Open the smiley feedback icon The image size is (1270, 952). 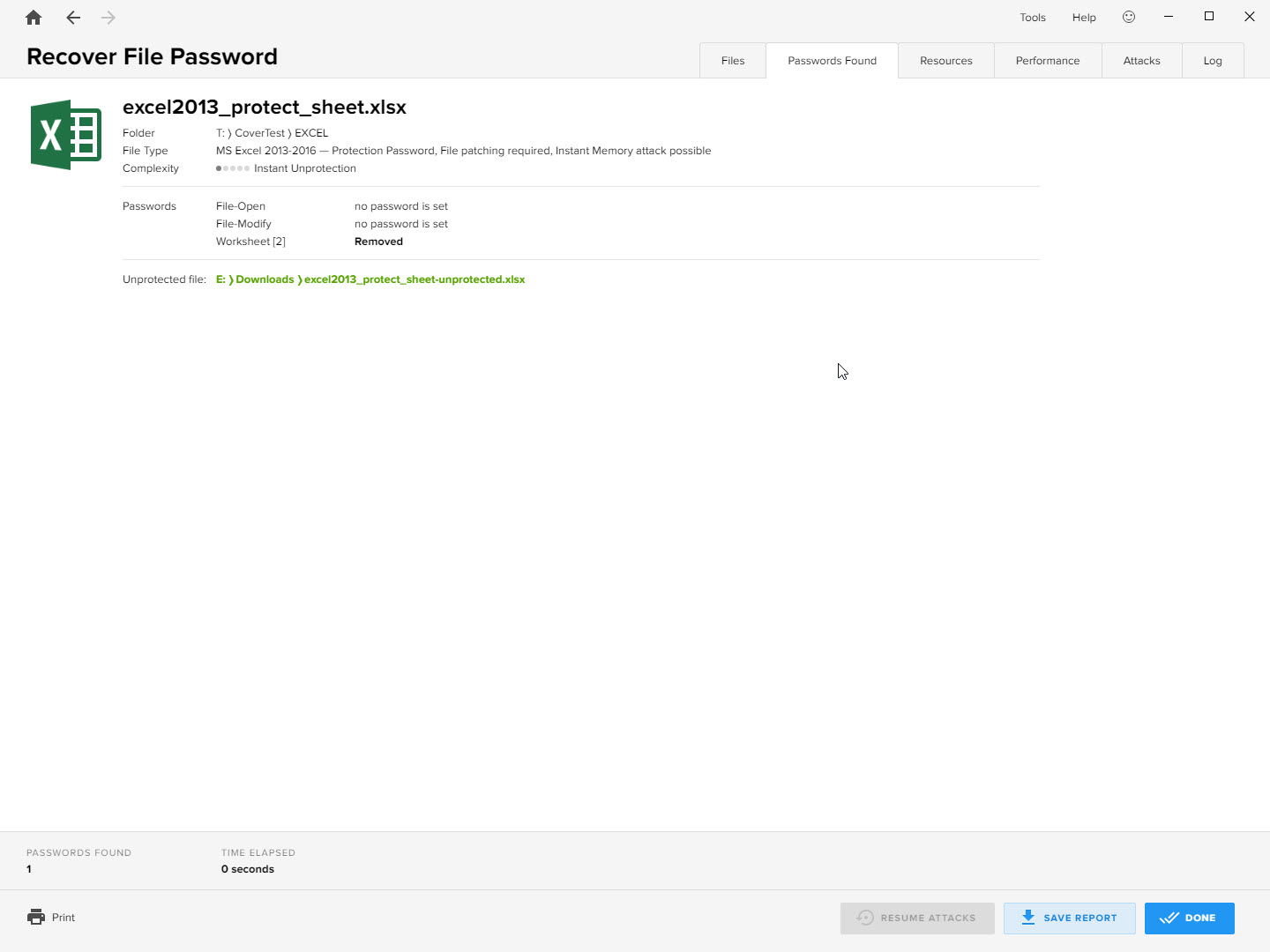tap(1129, 17)
